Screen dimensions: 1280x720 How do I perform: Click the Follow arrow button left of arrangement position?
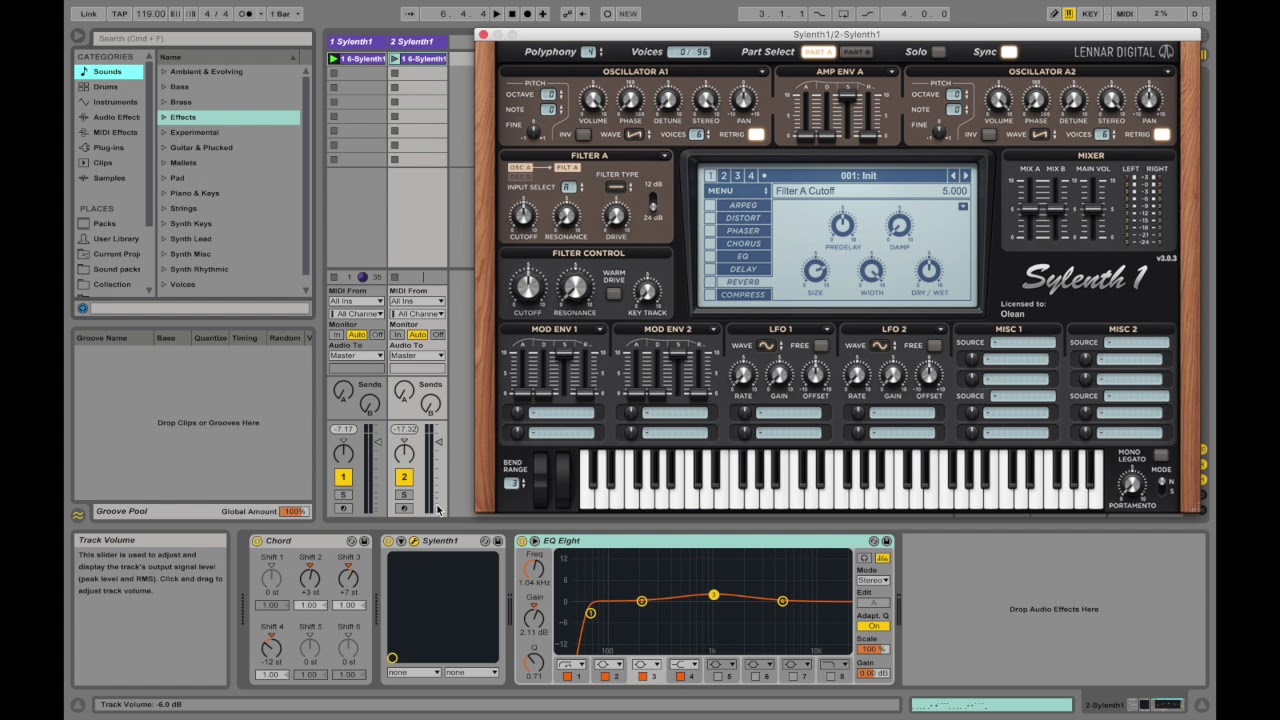click(x=409, y=14)
